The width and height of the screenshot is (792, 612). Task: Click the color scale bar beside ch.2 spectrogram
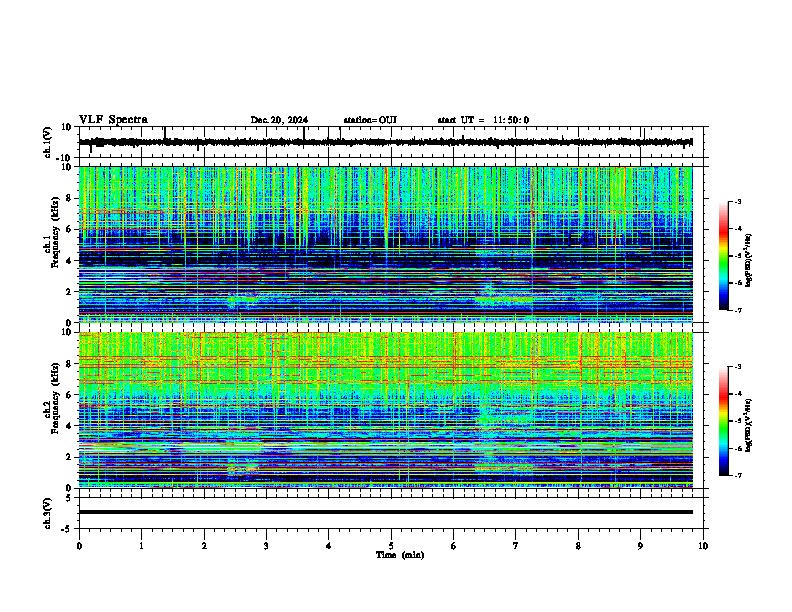click(724, 421)
